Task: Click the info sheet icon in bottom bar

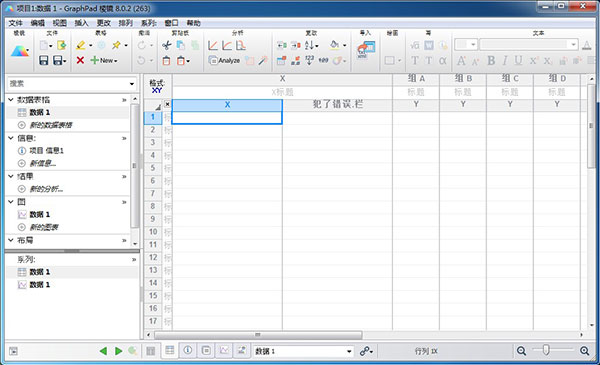Action: coord(188,350)
